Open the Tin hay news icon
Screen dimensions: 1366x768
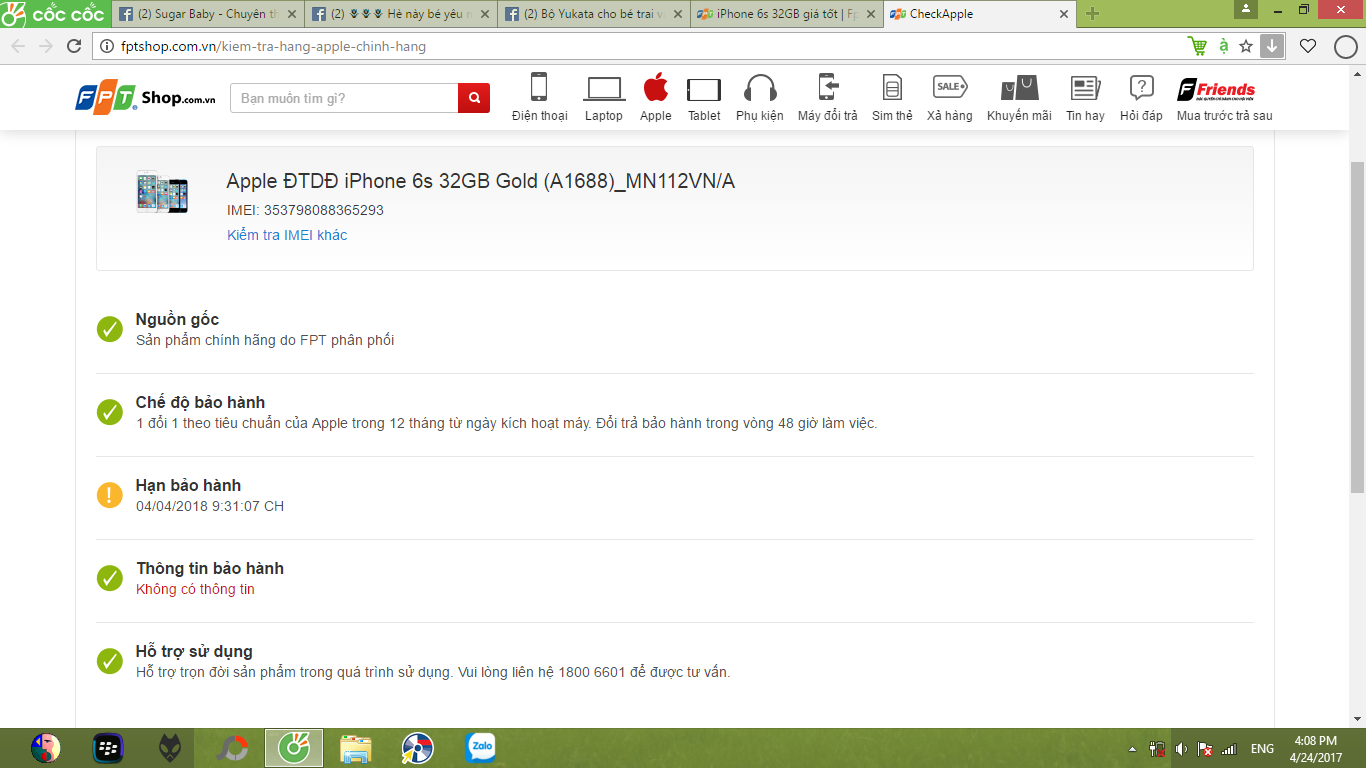[x=1085, y=97]
